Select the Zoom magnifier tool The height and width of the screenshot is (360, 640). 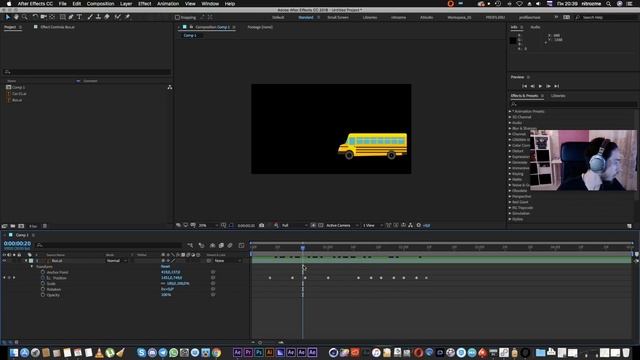click(x=25, y=17)
